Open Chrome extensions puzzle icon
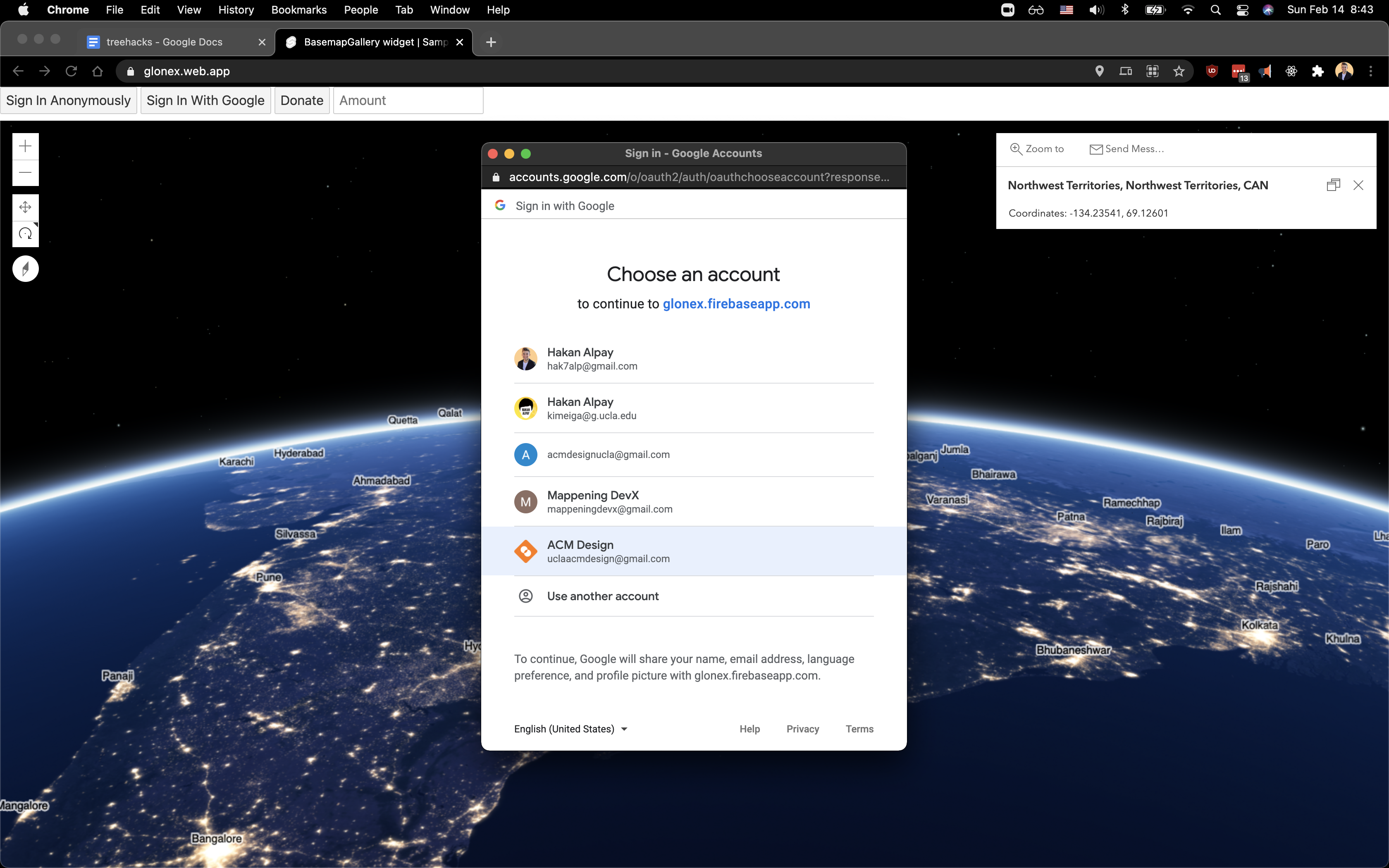The width and height of the screenshot is (1389, 868). 1317,71
